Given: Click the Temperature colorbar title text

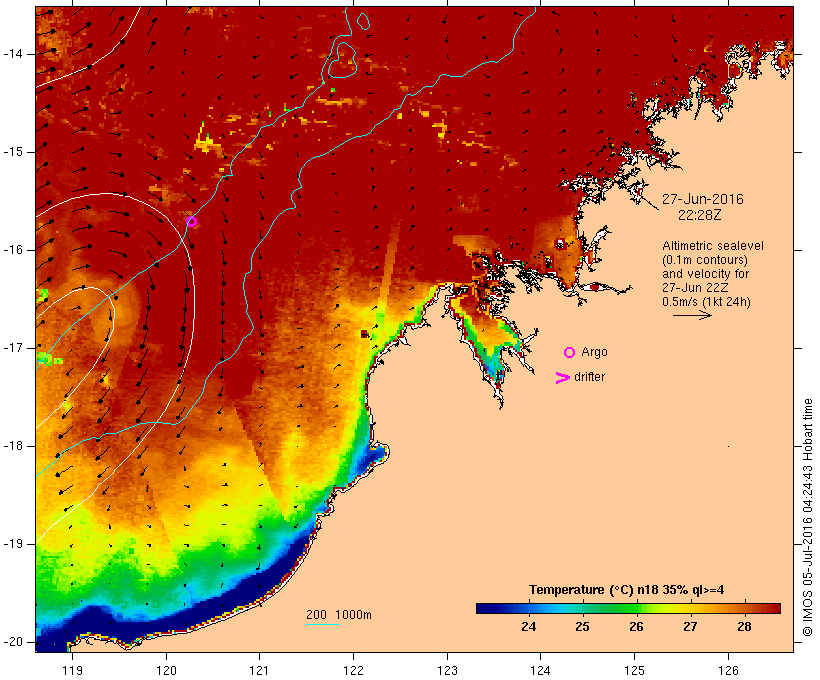Looking at the screenshot, I should tap(627, 590).
